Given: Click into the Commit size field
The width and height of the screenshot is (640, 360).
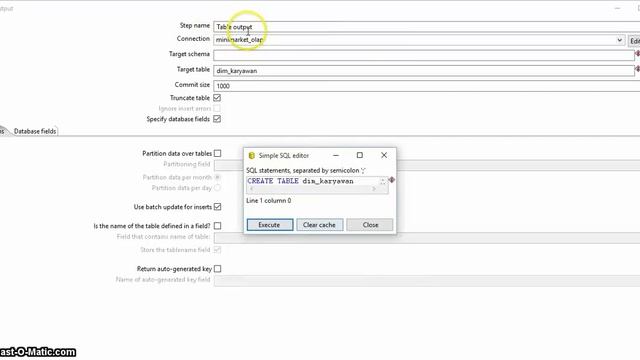Looking at the screenshot, I should click(x=426, y=86).
